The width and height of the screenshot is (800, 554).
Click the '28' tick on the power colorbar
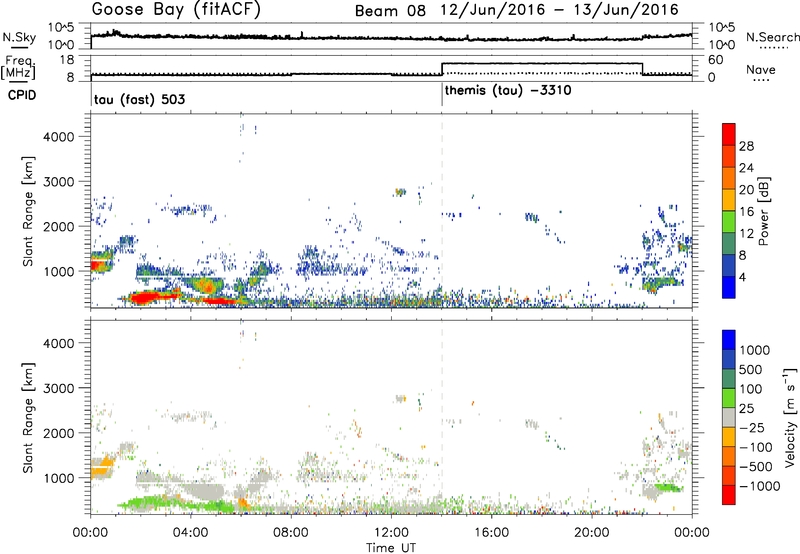[746, 146]
